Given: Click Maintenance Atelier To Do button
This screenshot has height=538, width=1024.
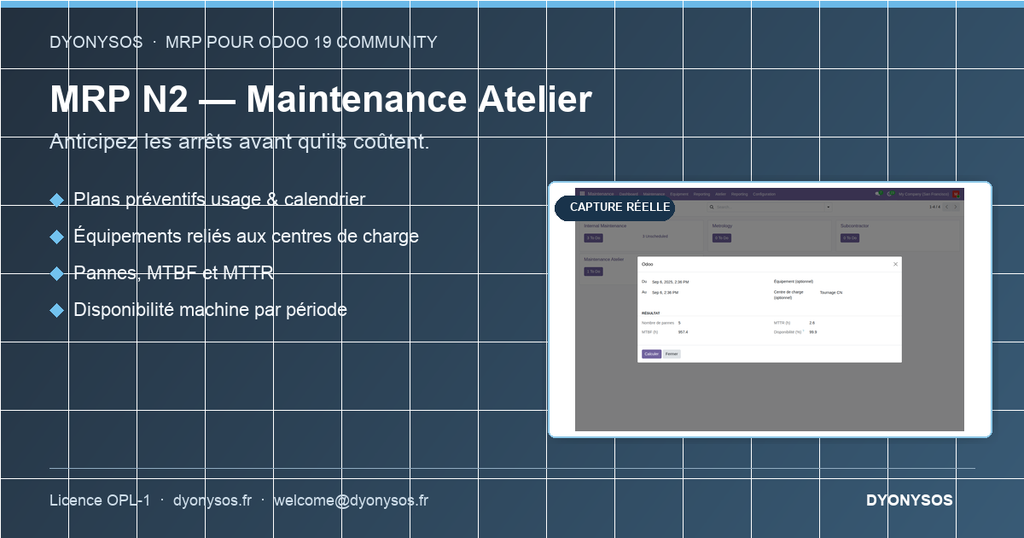Looking at the screenshot, I should coord(593,272).
